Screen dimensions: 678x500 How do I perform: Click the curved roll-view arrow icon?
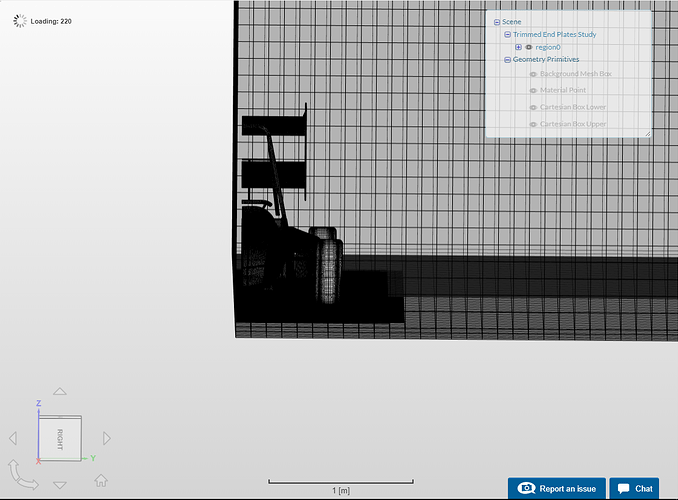pyautogui.click(x=23, y=475)
